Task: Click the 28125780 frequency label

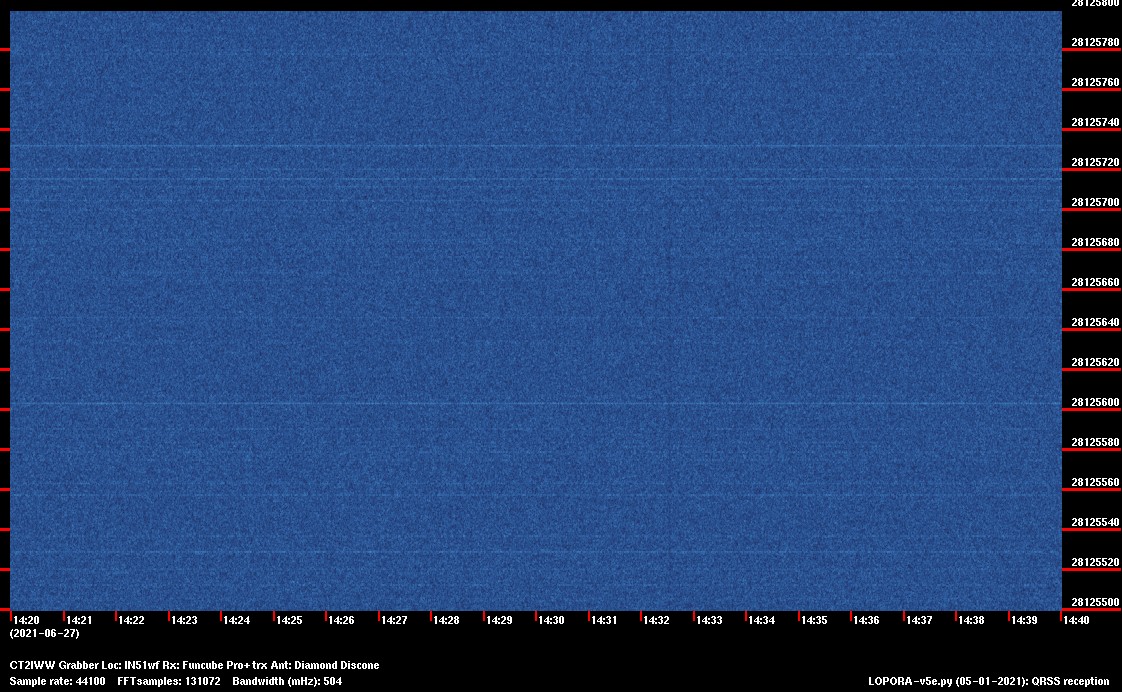Action: point(1095,42)
